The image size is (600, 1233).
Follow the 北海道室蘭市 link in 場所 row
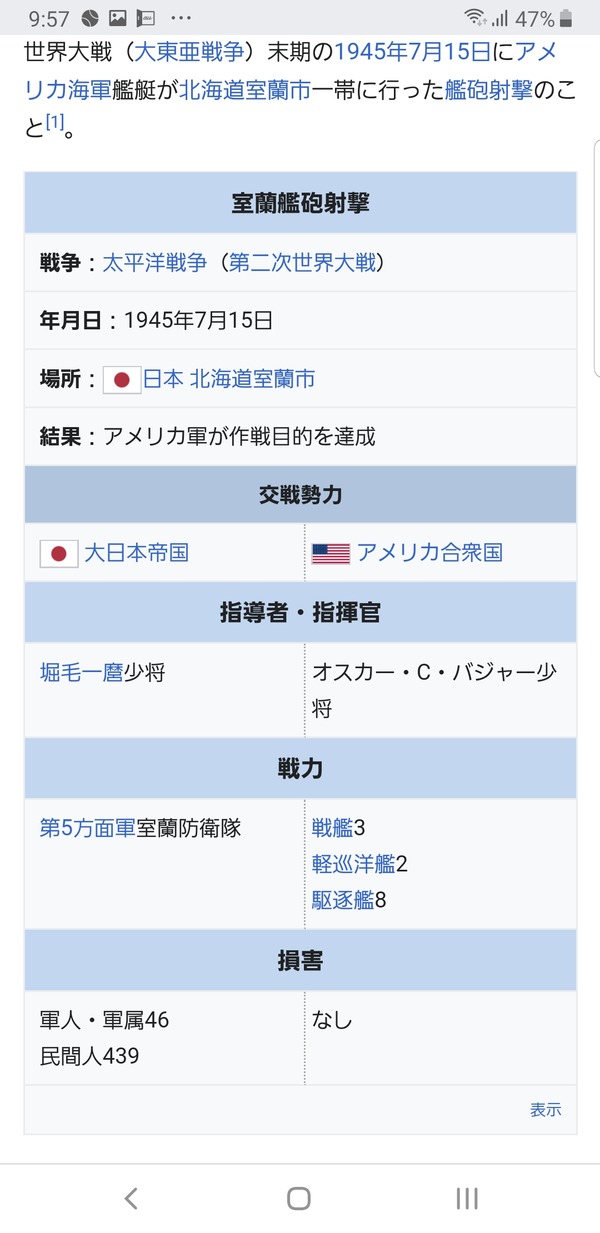pos(252,379)
